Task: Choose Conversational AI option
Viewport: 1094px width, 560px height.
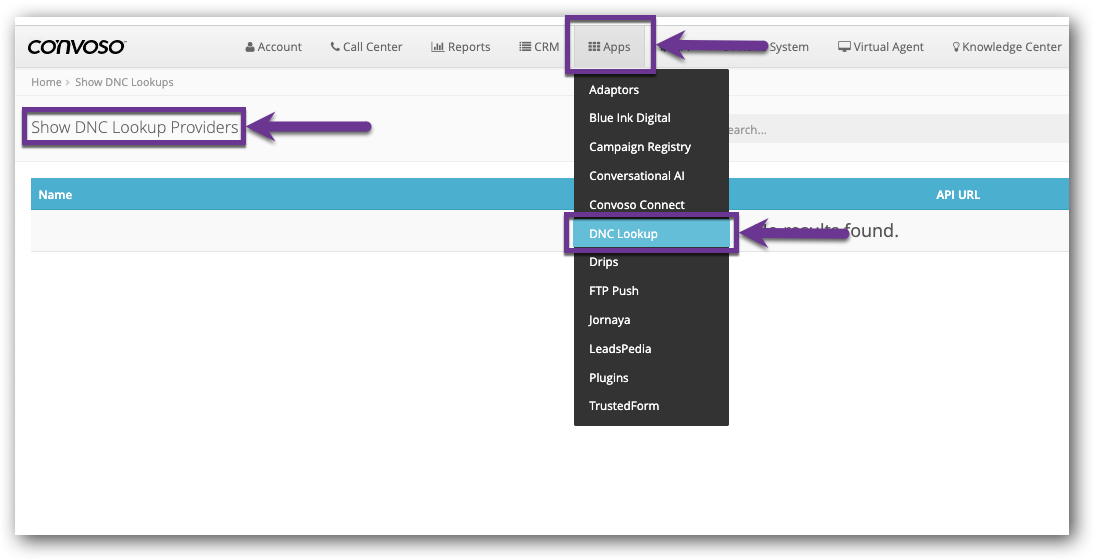Action: (x=651, y=176)
